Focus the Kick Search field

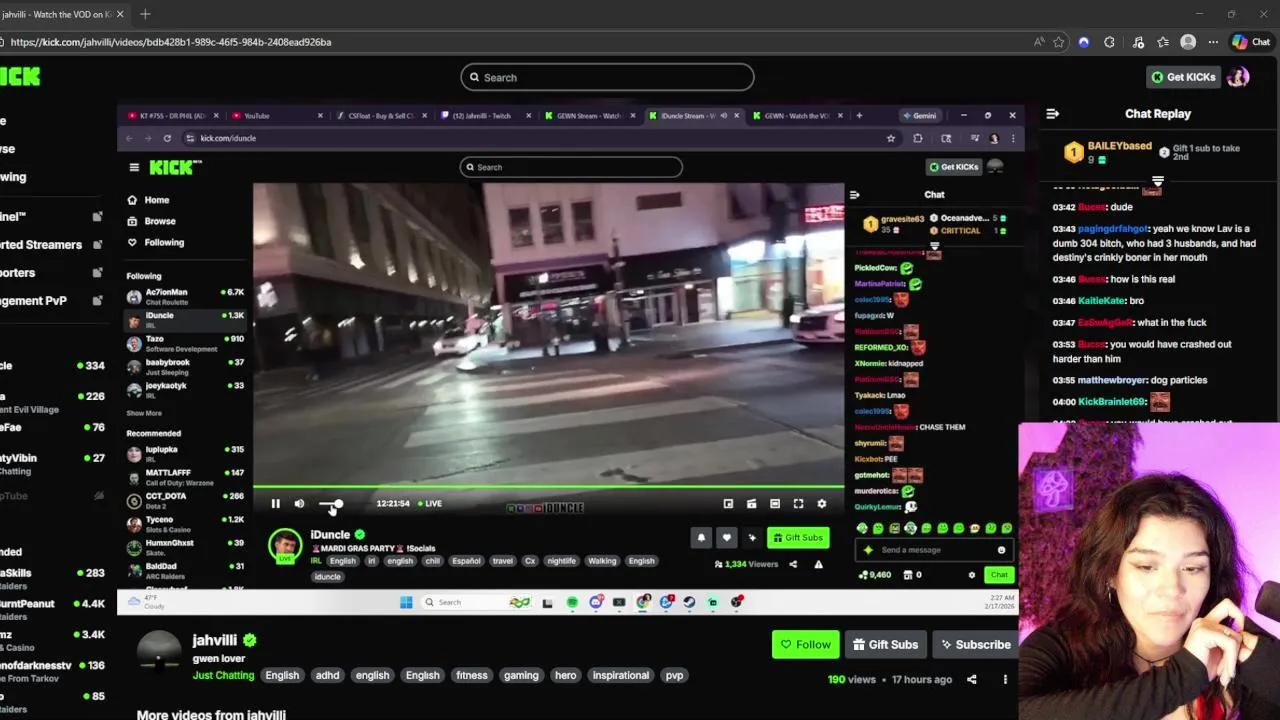(607, 77)
